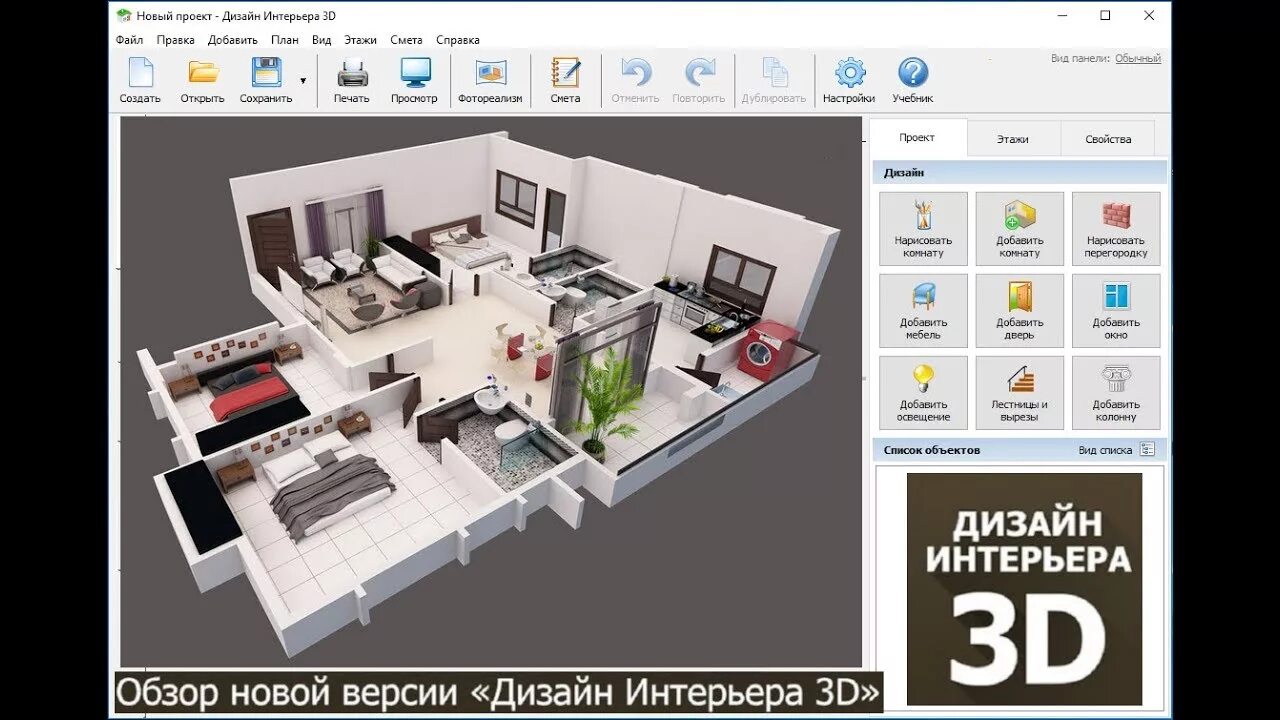Open the Смета estimate tool

(565, 80)
